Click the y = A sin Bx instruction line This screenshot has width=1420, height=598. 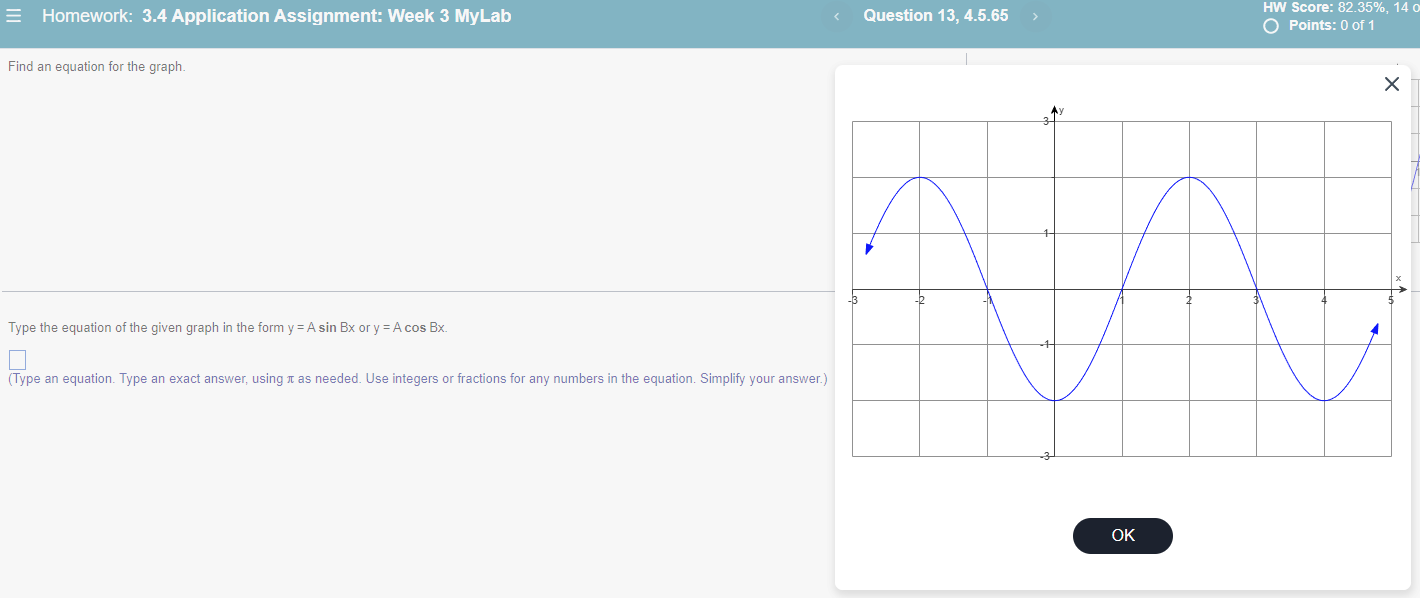click(227, 327)
